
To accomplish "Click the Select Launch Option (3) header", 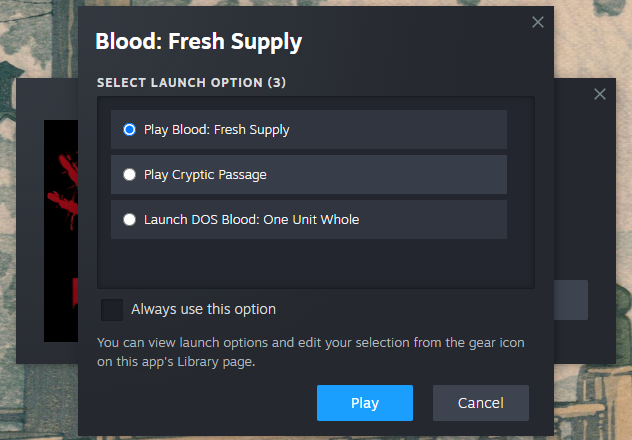I will [191, 82].
